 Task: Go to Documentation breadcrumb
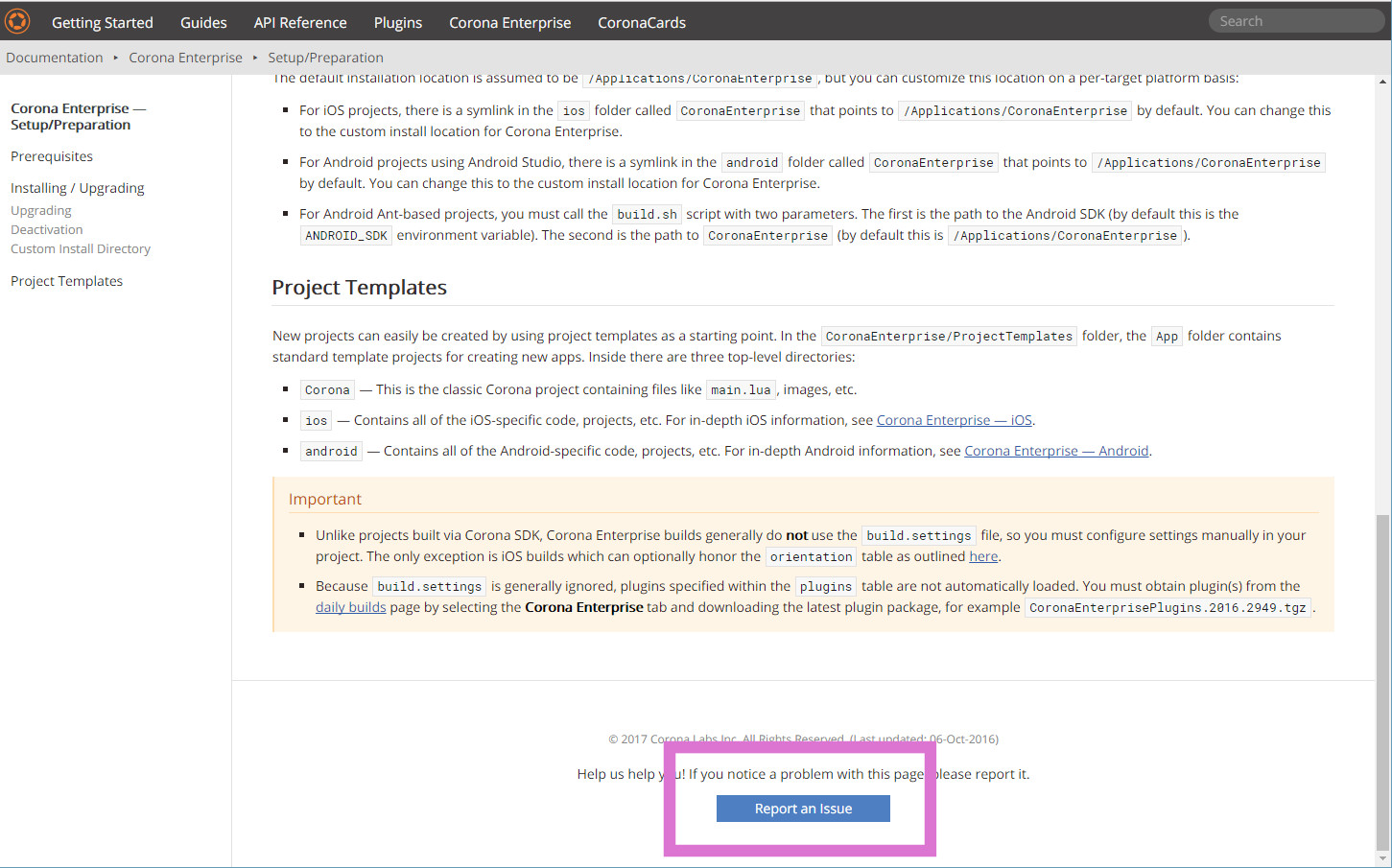[55, 58]
